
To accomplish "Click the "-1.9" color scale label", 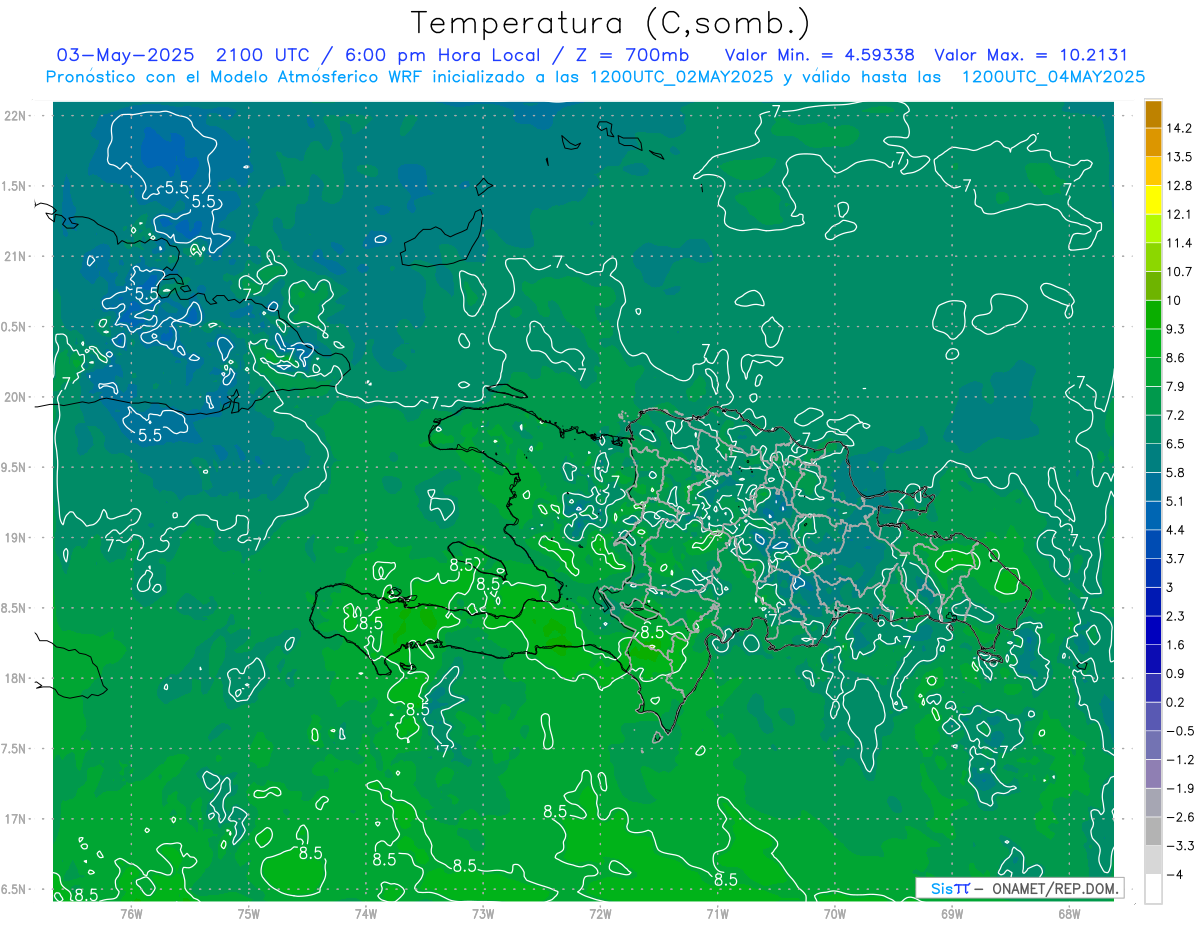I will 1180,789.
